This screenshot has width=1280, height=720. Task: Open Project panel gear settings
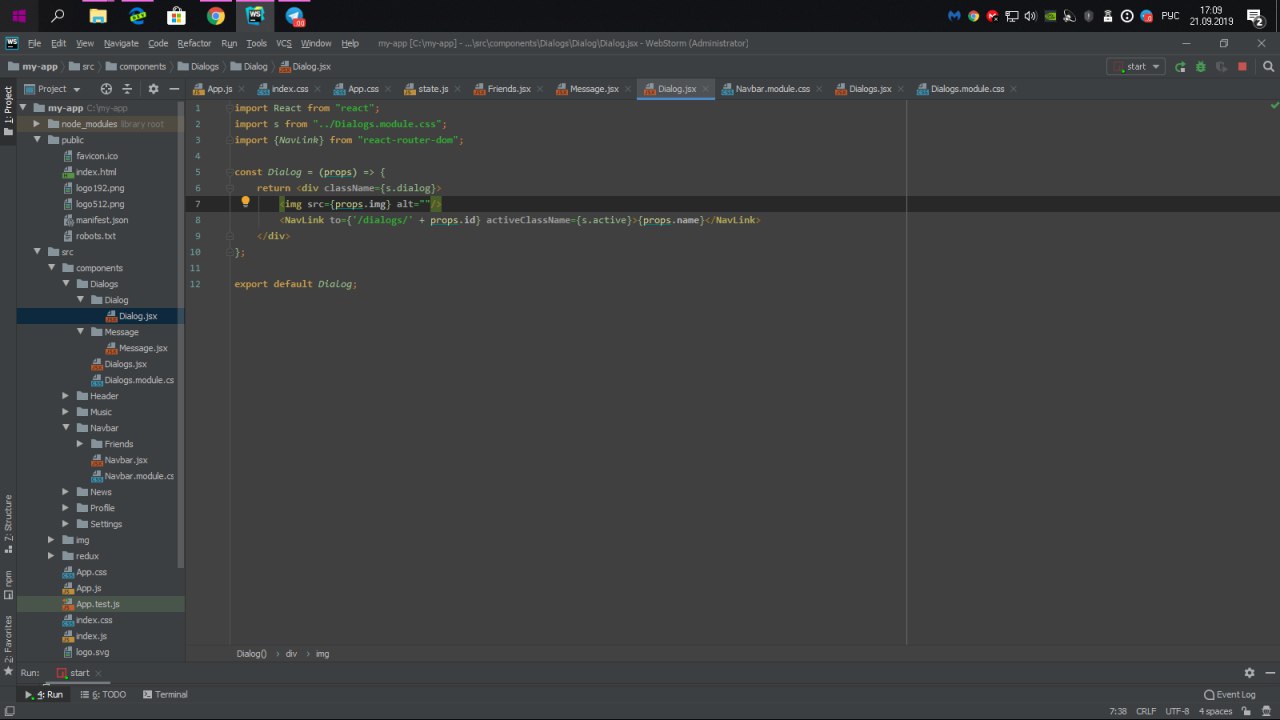[153, 89]
